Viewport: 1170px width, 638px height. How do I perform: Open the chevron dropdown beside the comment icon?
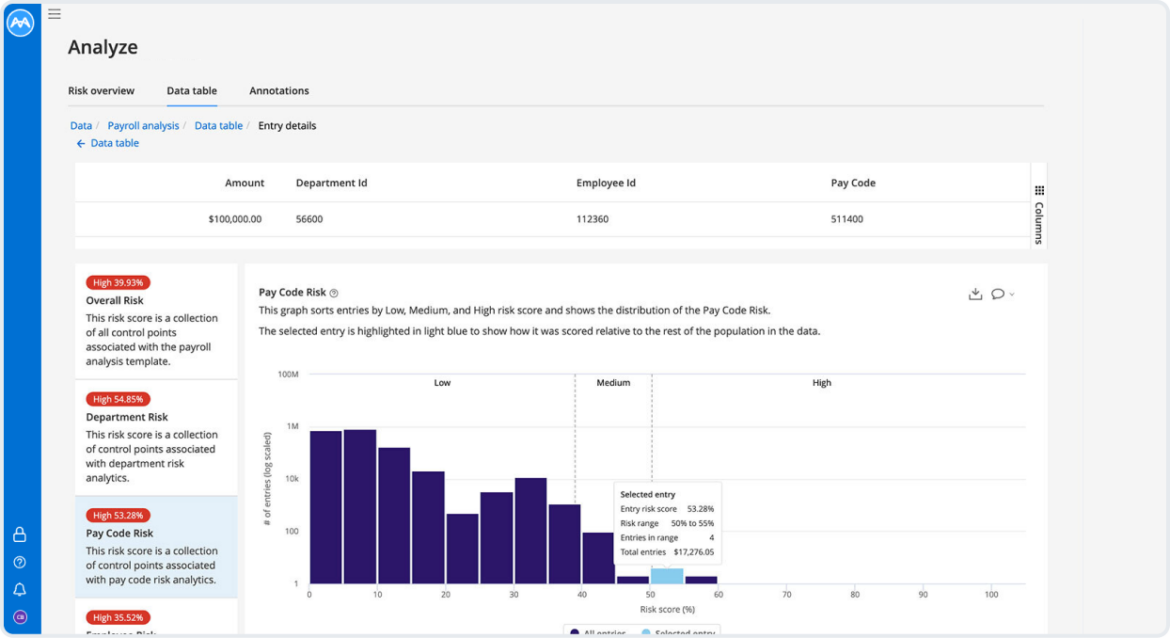[x=1012, y=294]
